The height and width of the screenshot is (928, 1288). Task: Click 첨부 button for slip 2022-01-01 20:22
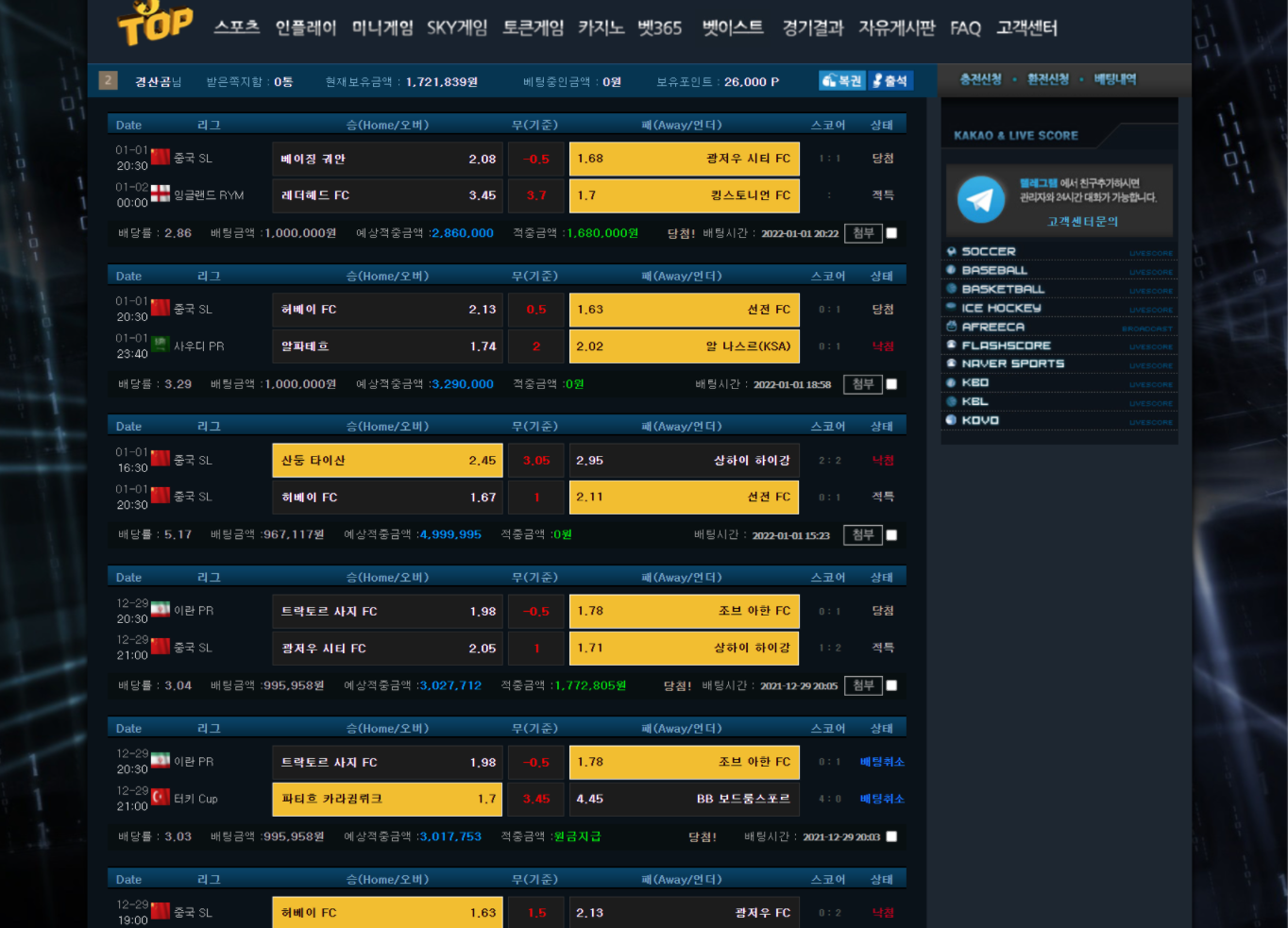pos(863,233)
